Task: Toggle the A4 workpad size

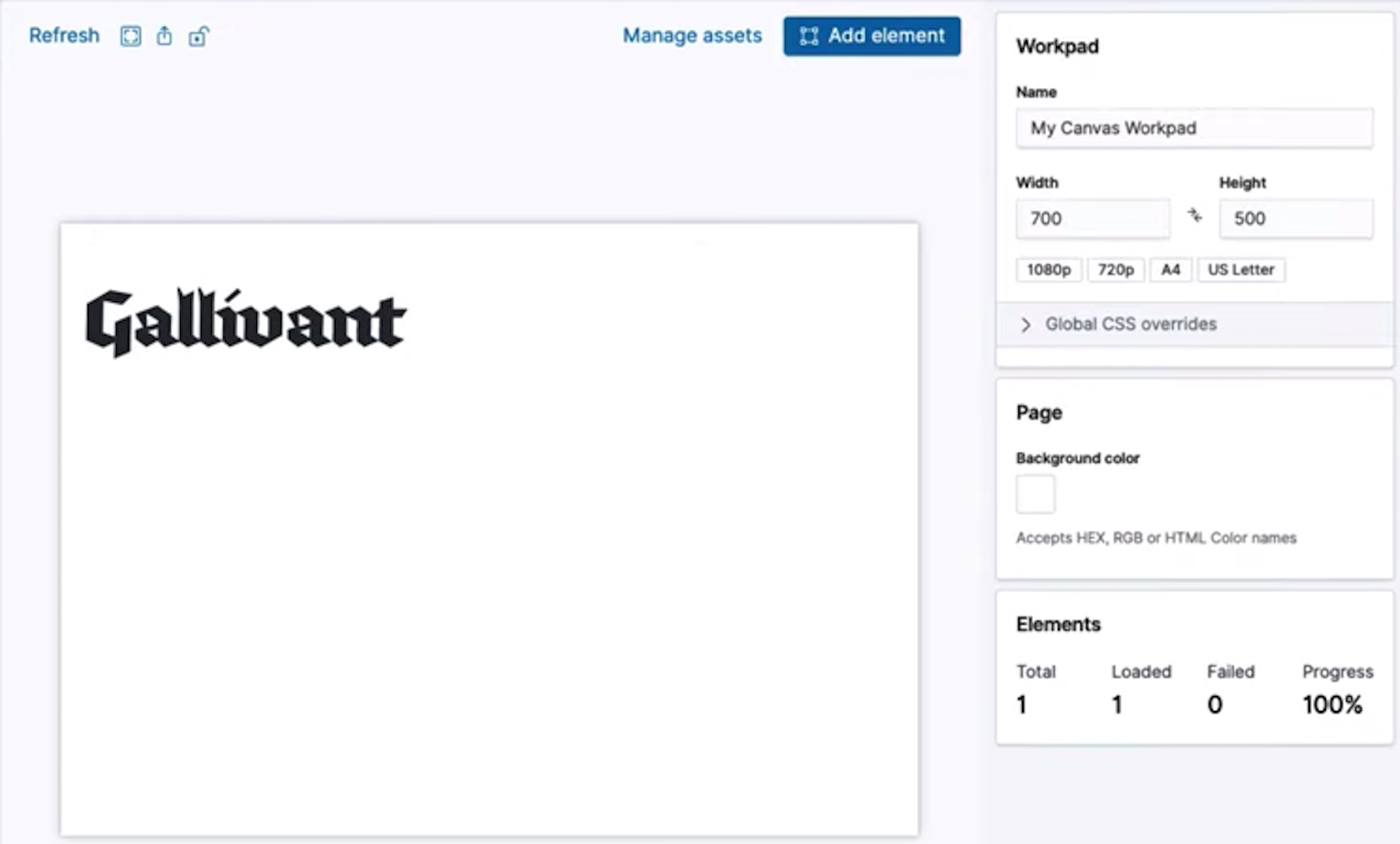Action: pos(1170,269)
